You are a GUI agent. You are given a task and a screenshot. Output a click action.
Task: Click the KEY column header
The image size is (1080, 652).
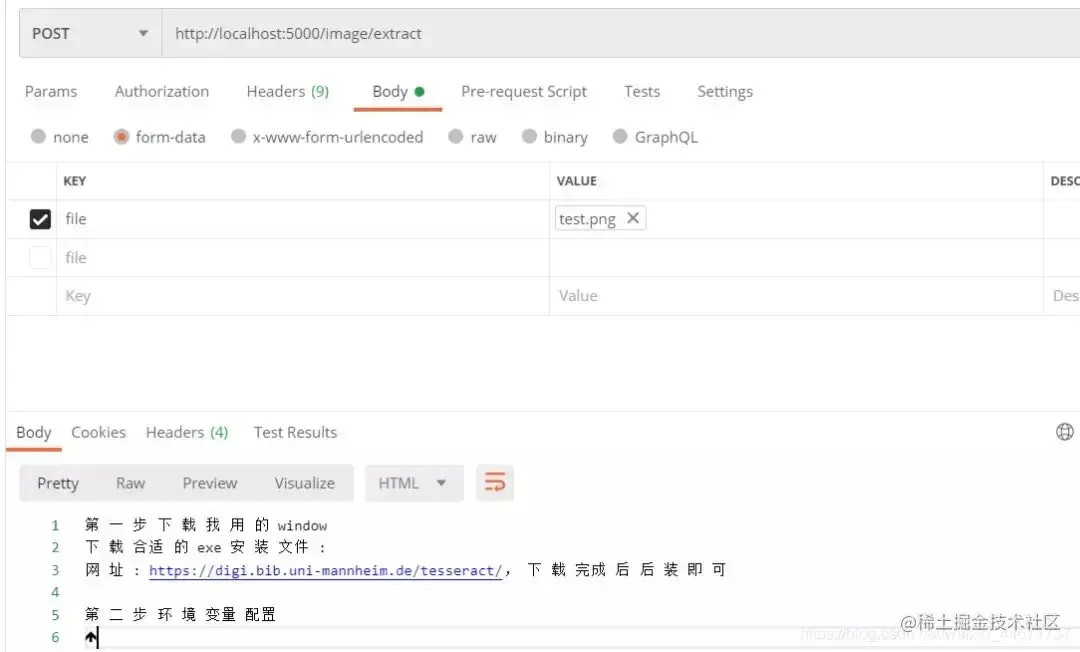tap(74, 181)
